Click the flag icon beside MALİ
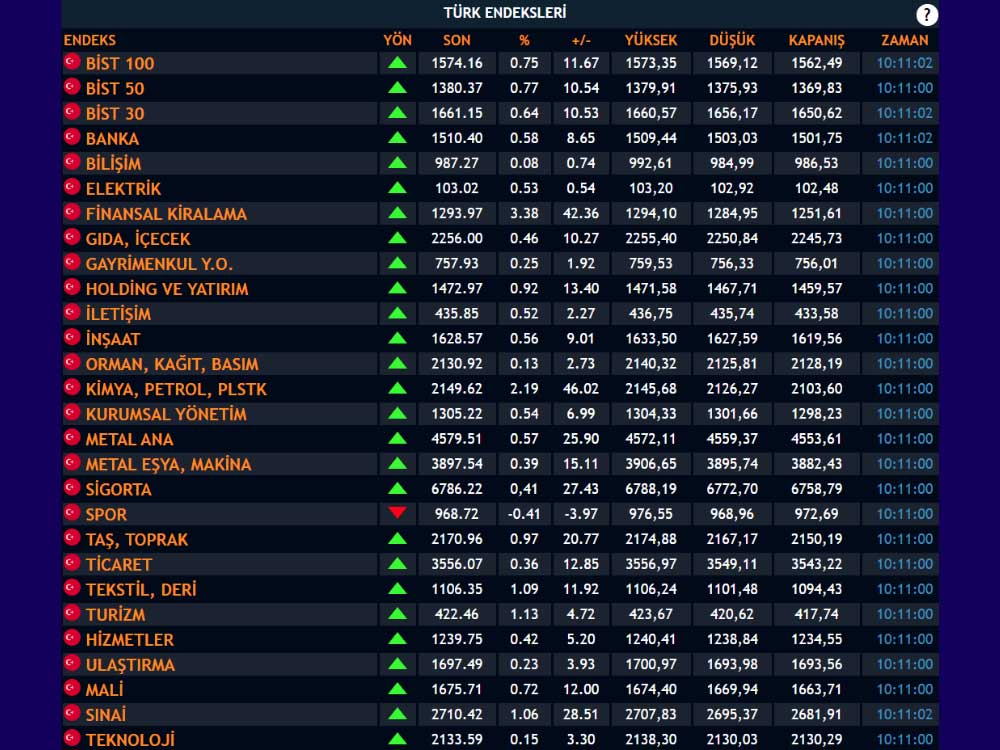Viewport: 1000px width, 750px height. click(72, 688)
